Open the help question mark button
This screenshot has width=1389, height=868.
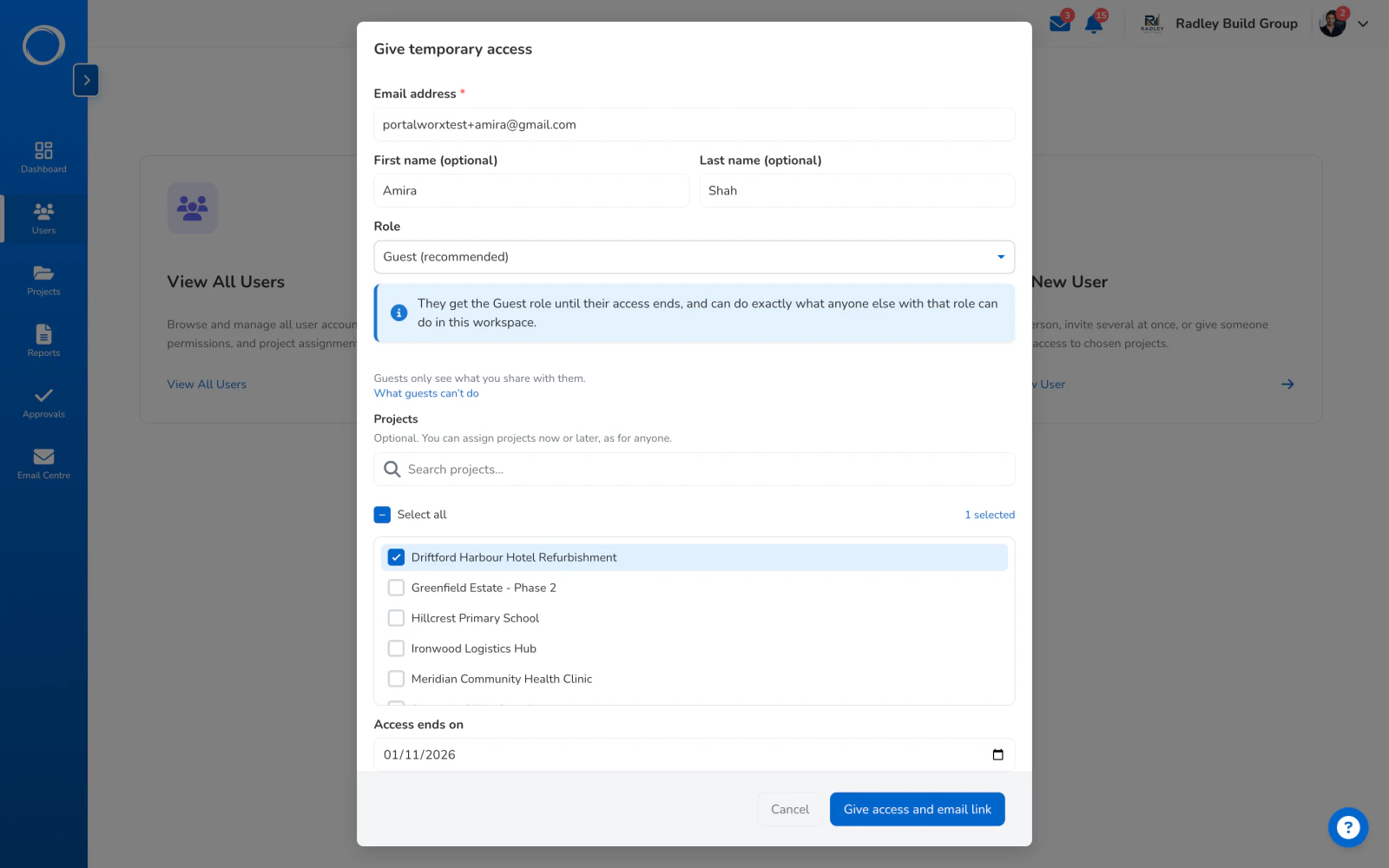pyautogui.click(x=1348, y=827)
